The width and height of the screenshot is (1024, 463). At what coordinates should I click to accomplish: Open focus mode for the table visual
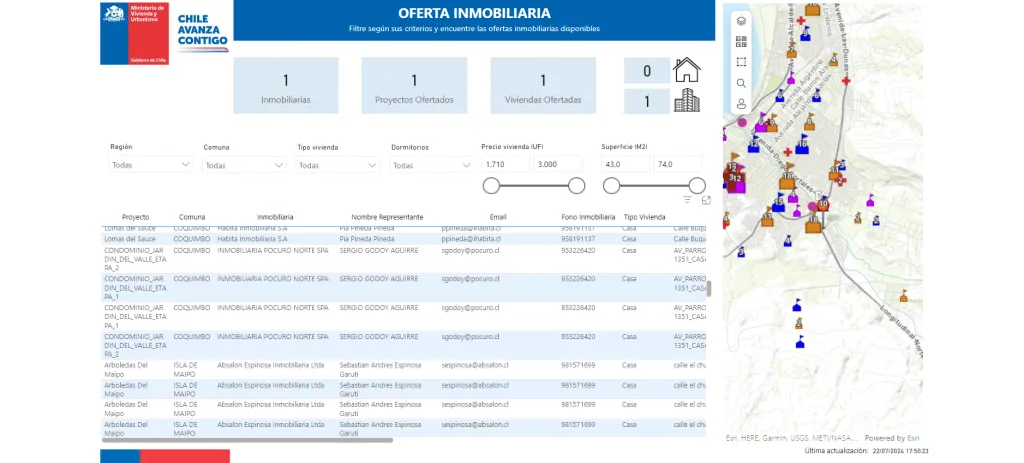tap(706, 200)
